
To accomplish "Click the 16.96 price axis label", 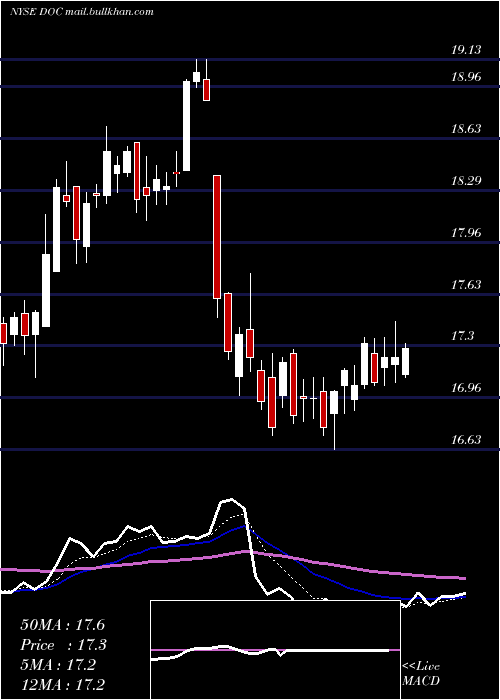I will pyautogui.click(x=467, y=388).
